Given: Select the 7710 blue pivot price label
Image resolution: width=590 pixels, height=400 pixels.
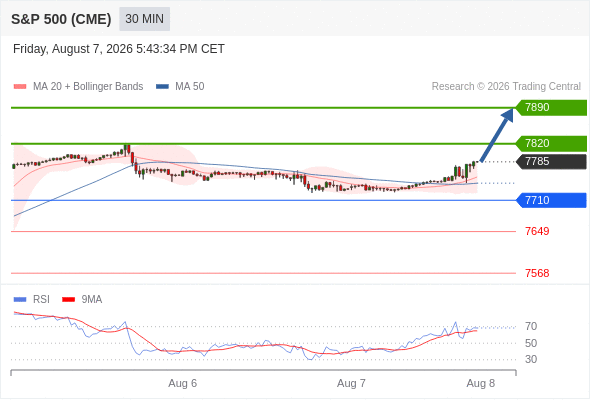Looking at the screenshot, I should click(551, 200).
